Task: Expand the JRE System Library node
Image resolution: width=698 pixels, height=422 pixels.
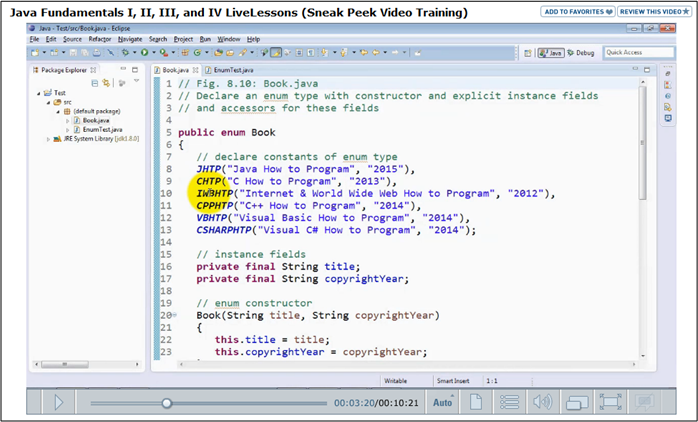Action: click(47, 139)
